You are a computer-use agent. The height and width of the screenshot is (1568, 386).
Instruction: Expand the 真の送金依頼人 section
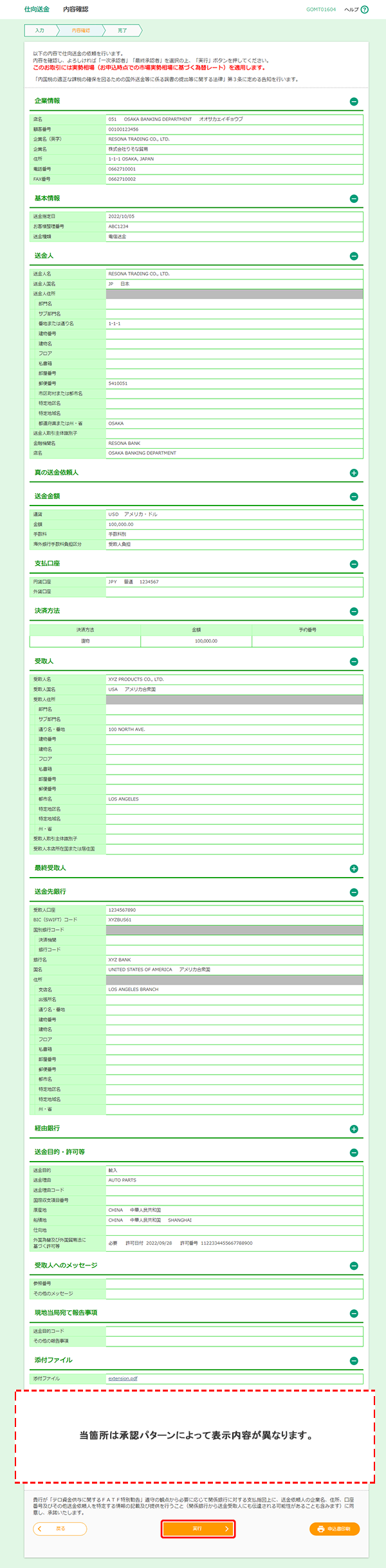click(x=354, y=473)
